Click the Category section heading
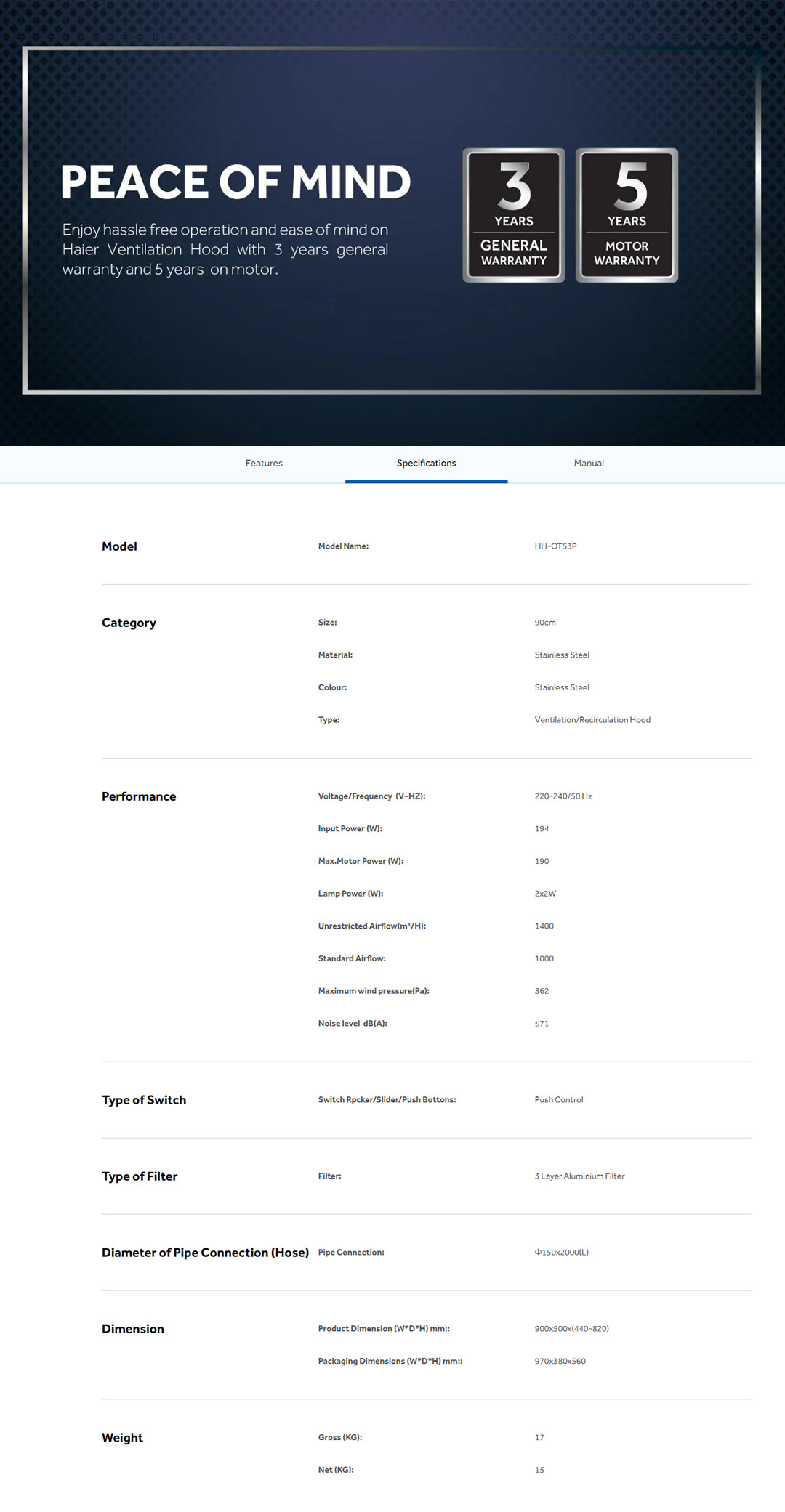This screenshot has width=785, height=1512. [x=129, y=623]
